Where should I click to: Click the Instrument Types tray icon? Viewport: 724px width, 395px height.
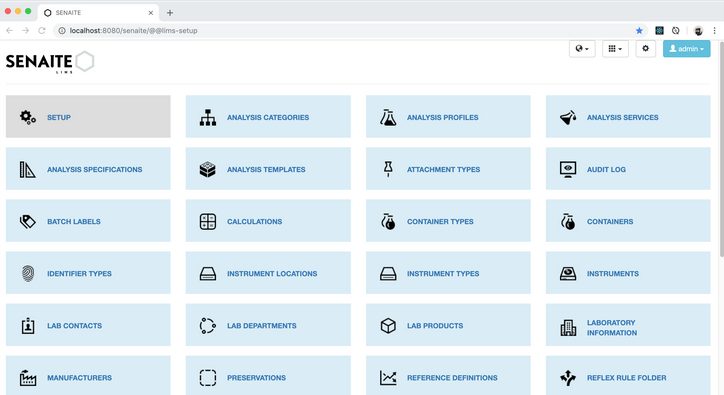click(388, 274)
